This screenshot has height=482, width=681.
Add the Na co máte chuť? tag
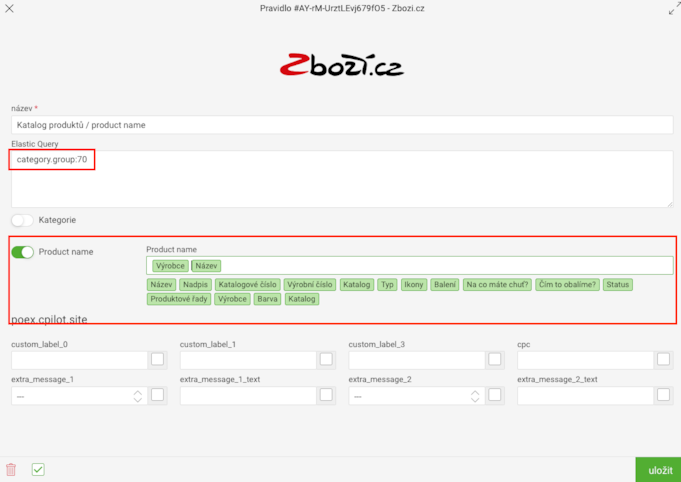click(497, 285)
